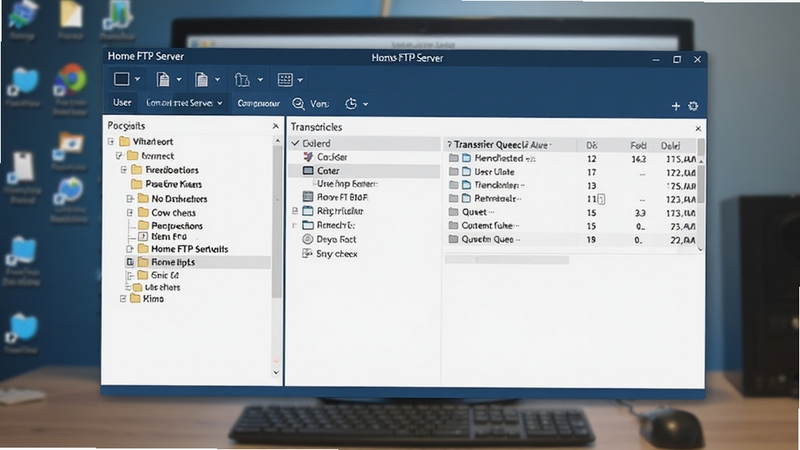This screenshot has width=800, height=450.
Task: Click horizontal scrollbar below transfer list
Action: click(507, 260)
